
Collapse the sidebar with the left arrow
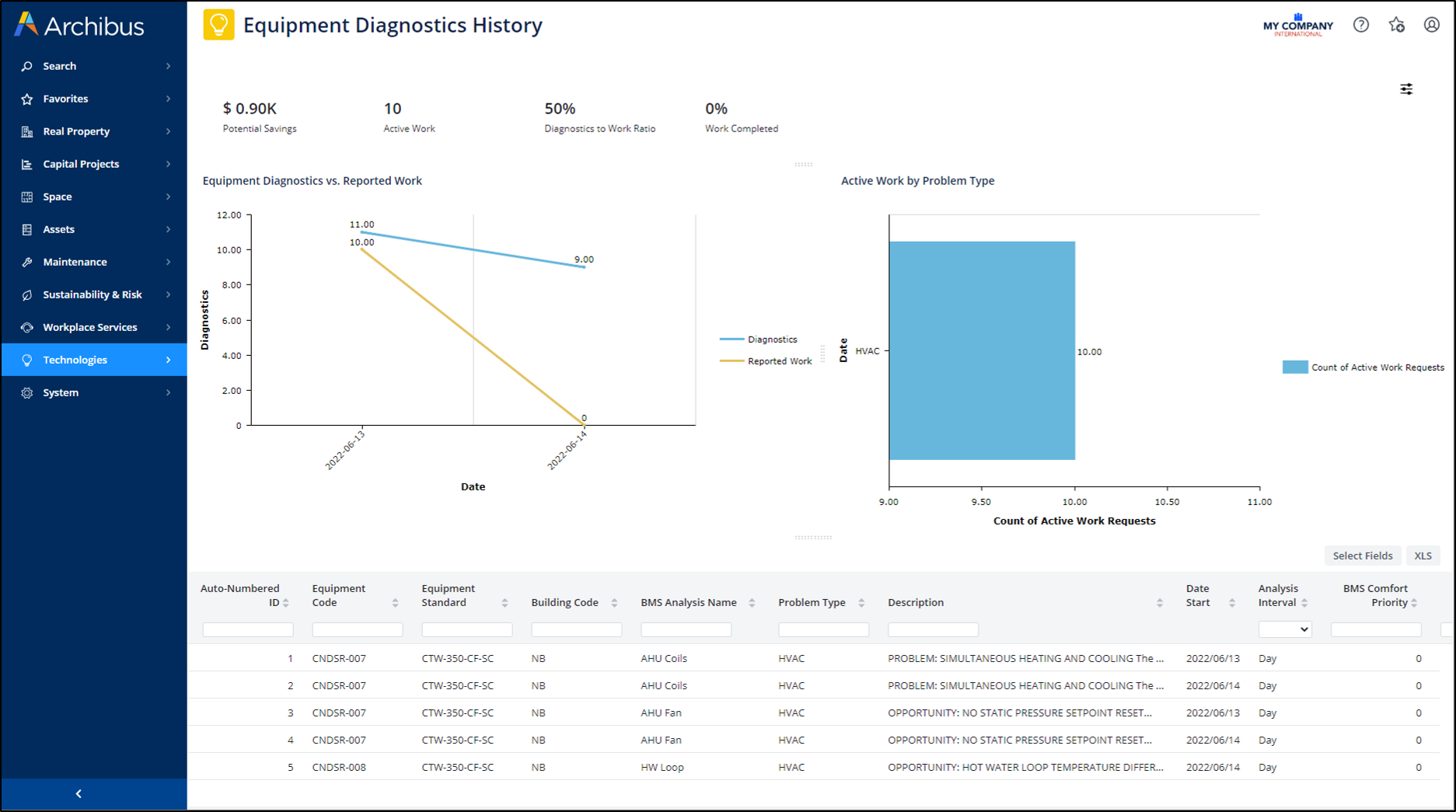coord(79,793)
